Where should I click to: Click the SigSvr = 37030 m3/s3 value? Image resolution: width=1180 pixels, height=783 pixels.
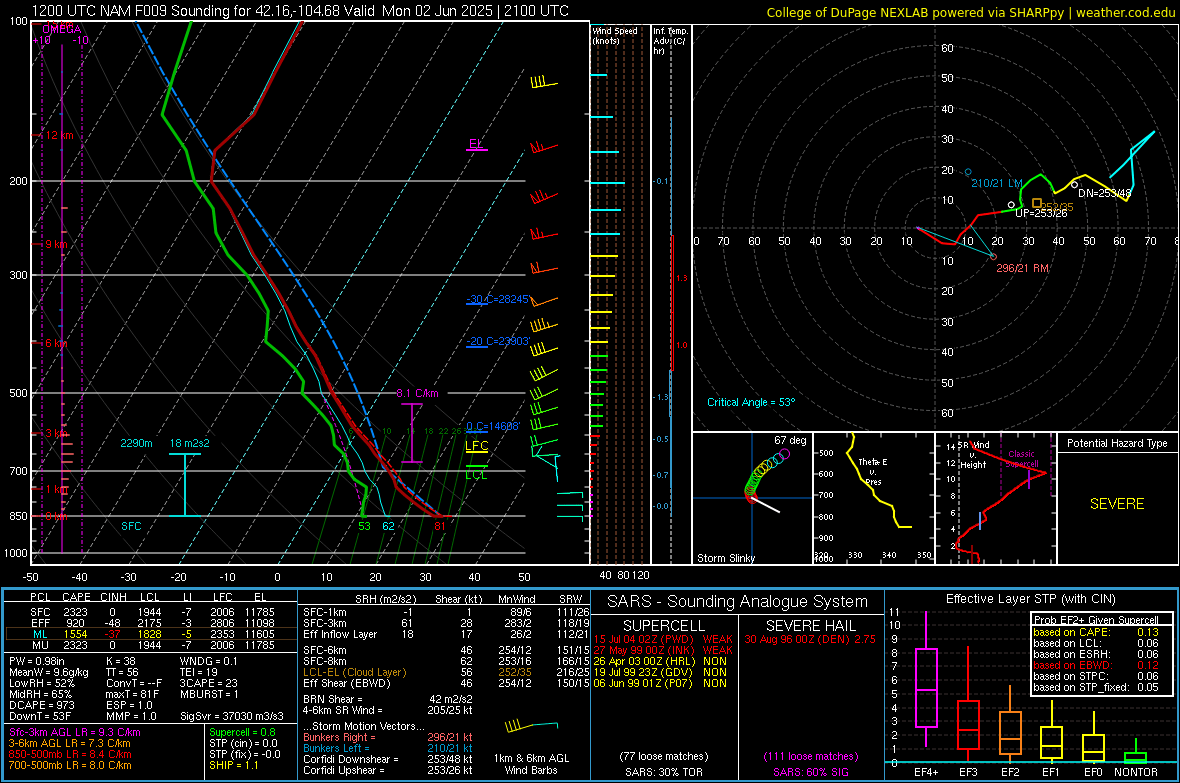click(x=232, y=716)
